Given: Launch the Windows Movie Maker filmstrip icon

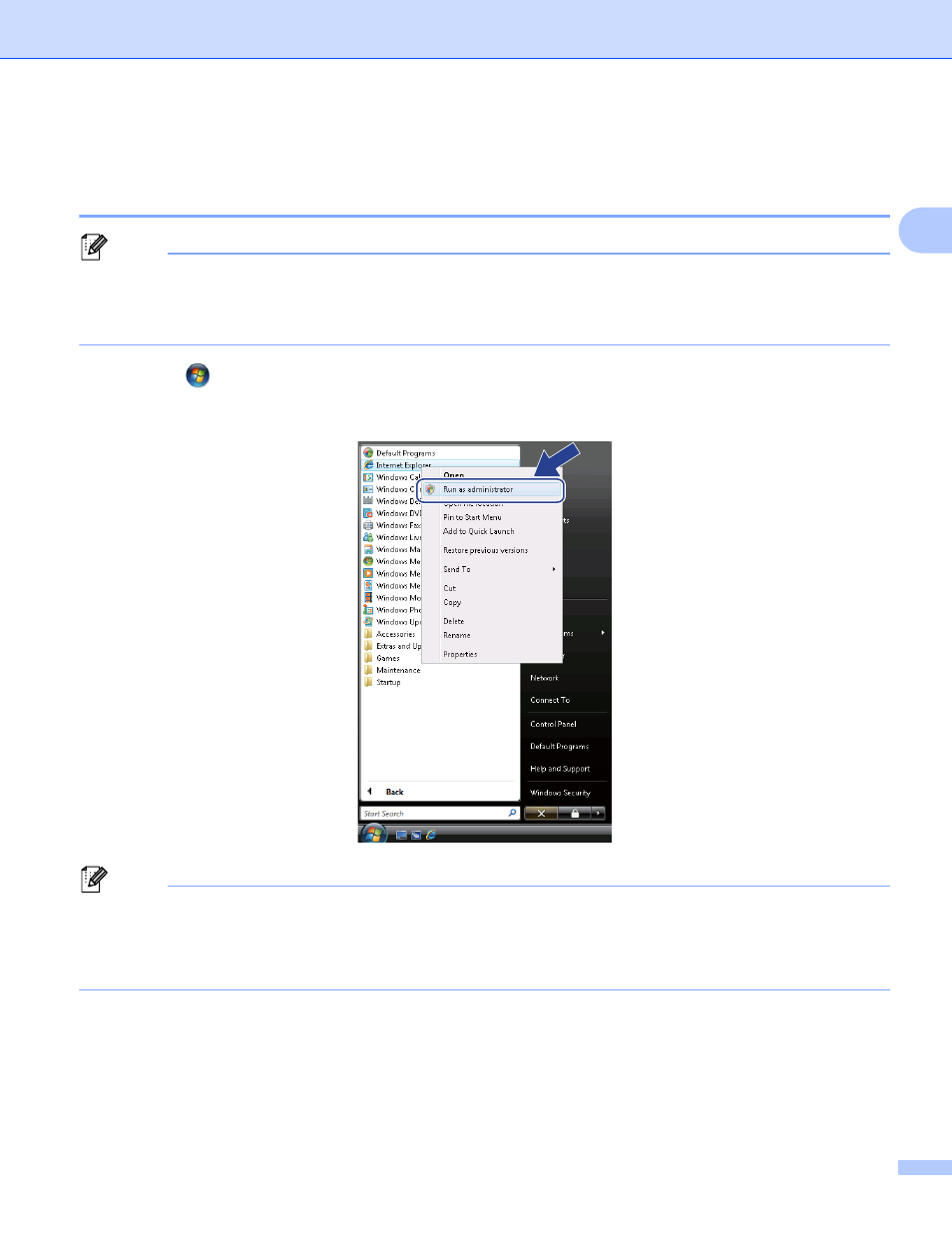Looking at the screenshot, I should (368, 598).
